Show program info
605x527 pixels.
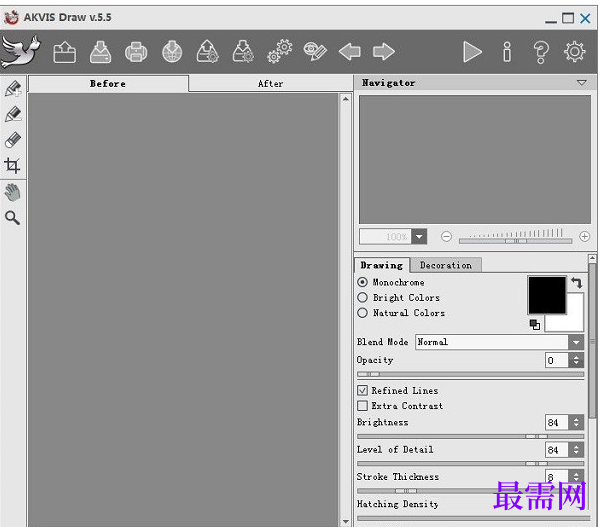507,52
